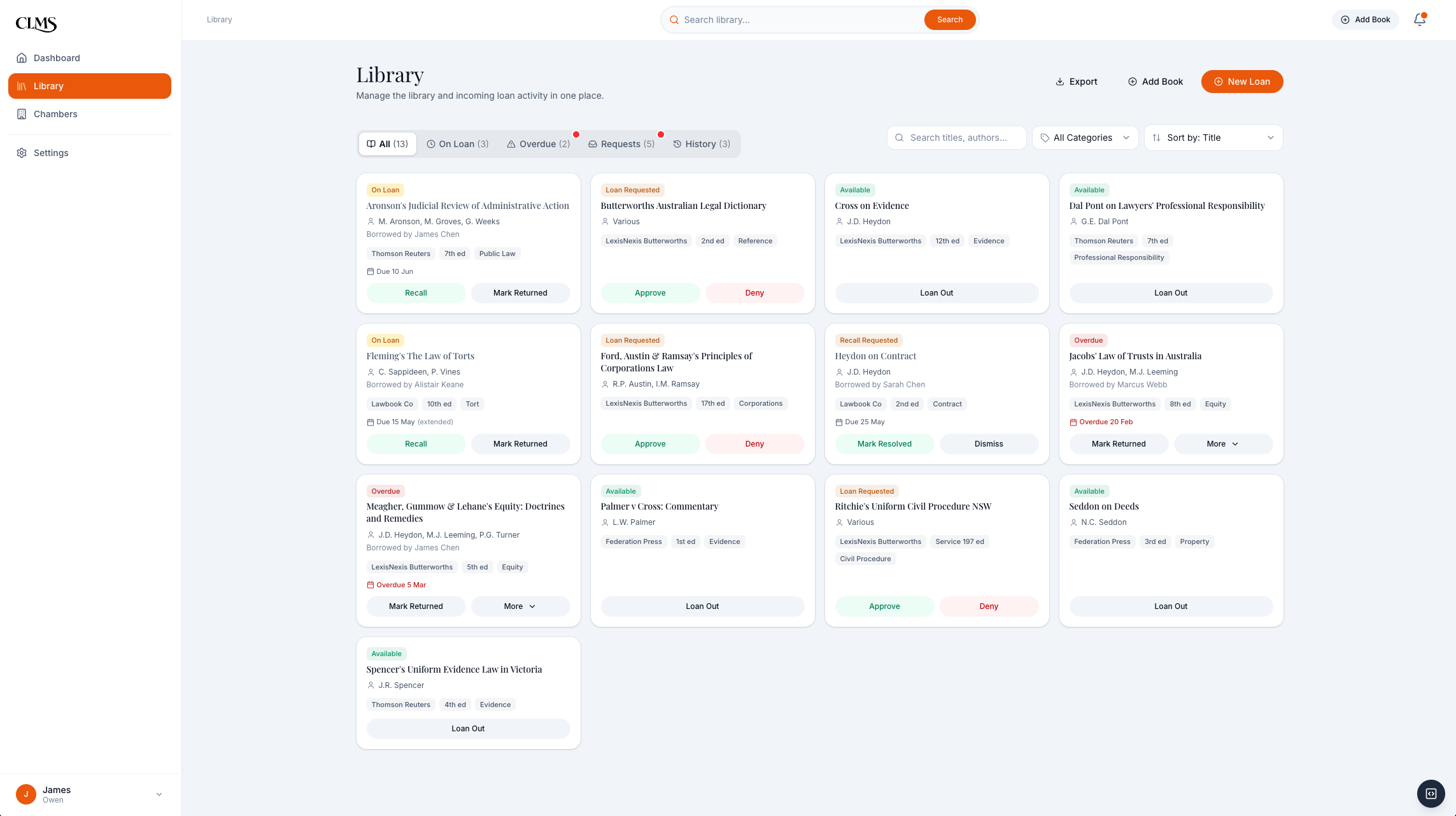
Task: Click Add Book next to Export
Action: click(x=1156, y=82)
